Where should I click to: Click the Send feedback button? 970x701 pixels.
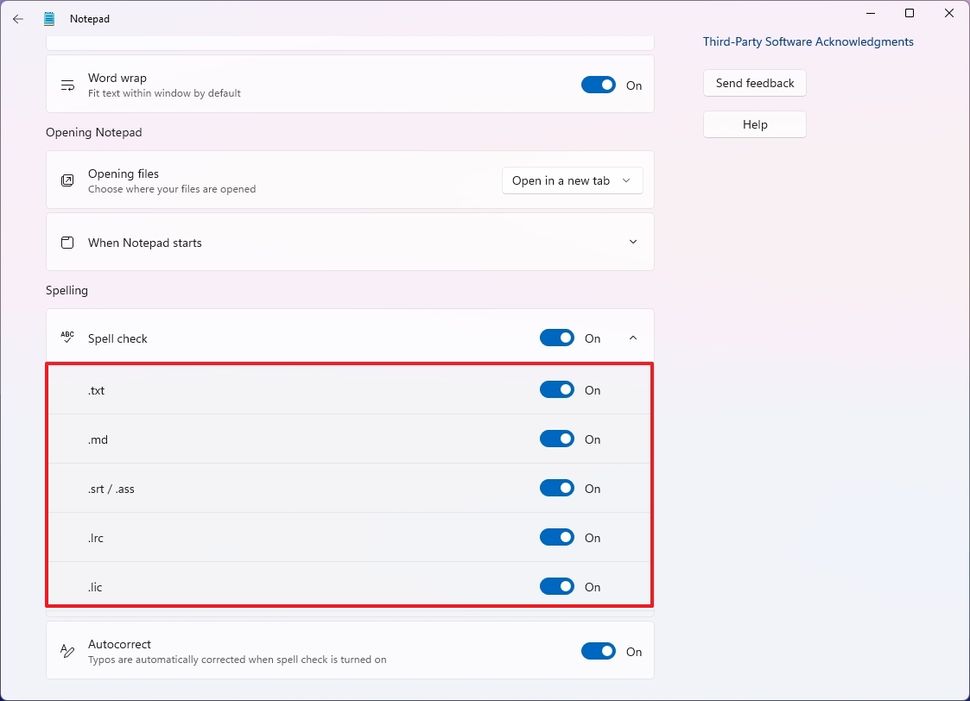coord(754,83)
